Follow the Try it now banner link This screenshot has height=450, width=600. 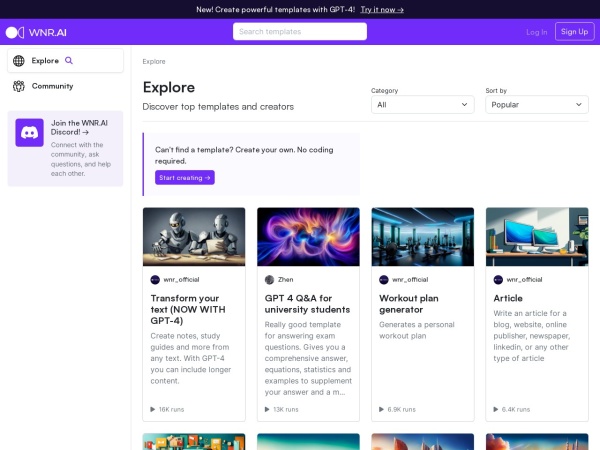[382, 9]
